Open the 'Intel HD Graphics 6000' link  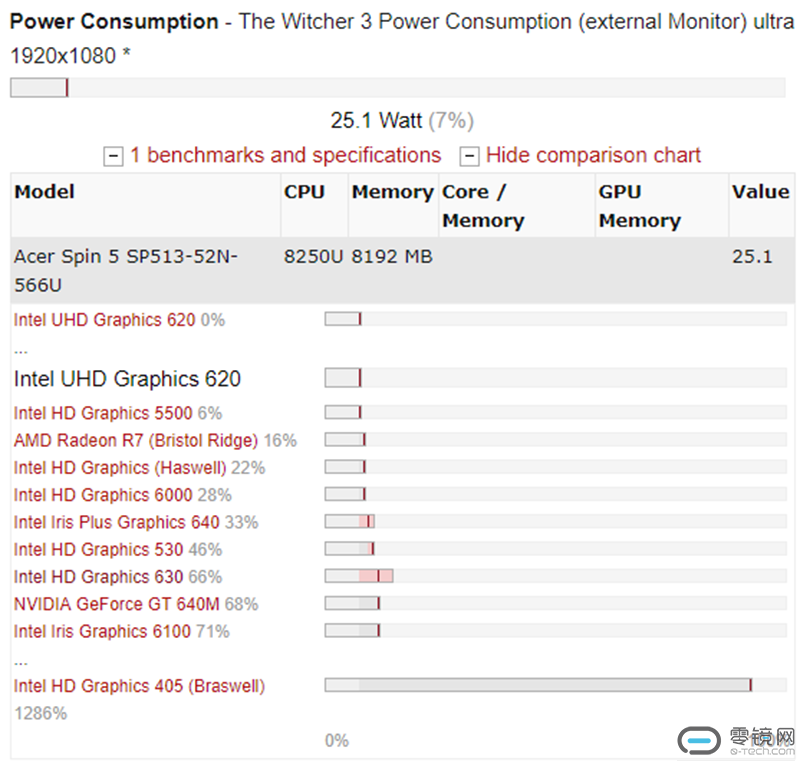(103, 495)
